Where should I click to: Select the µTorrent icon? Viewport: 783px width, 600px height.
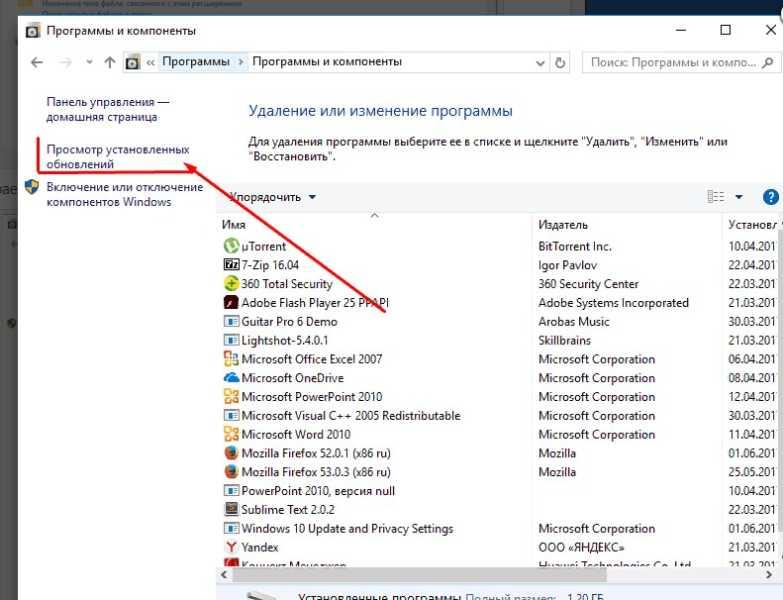point(231,246)
